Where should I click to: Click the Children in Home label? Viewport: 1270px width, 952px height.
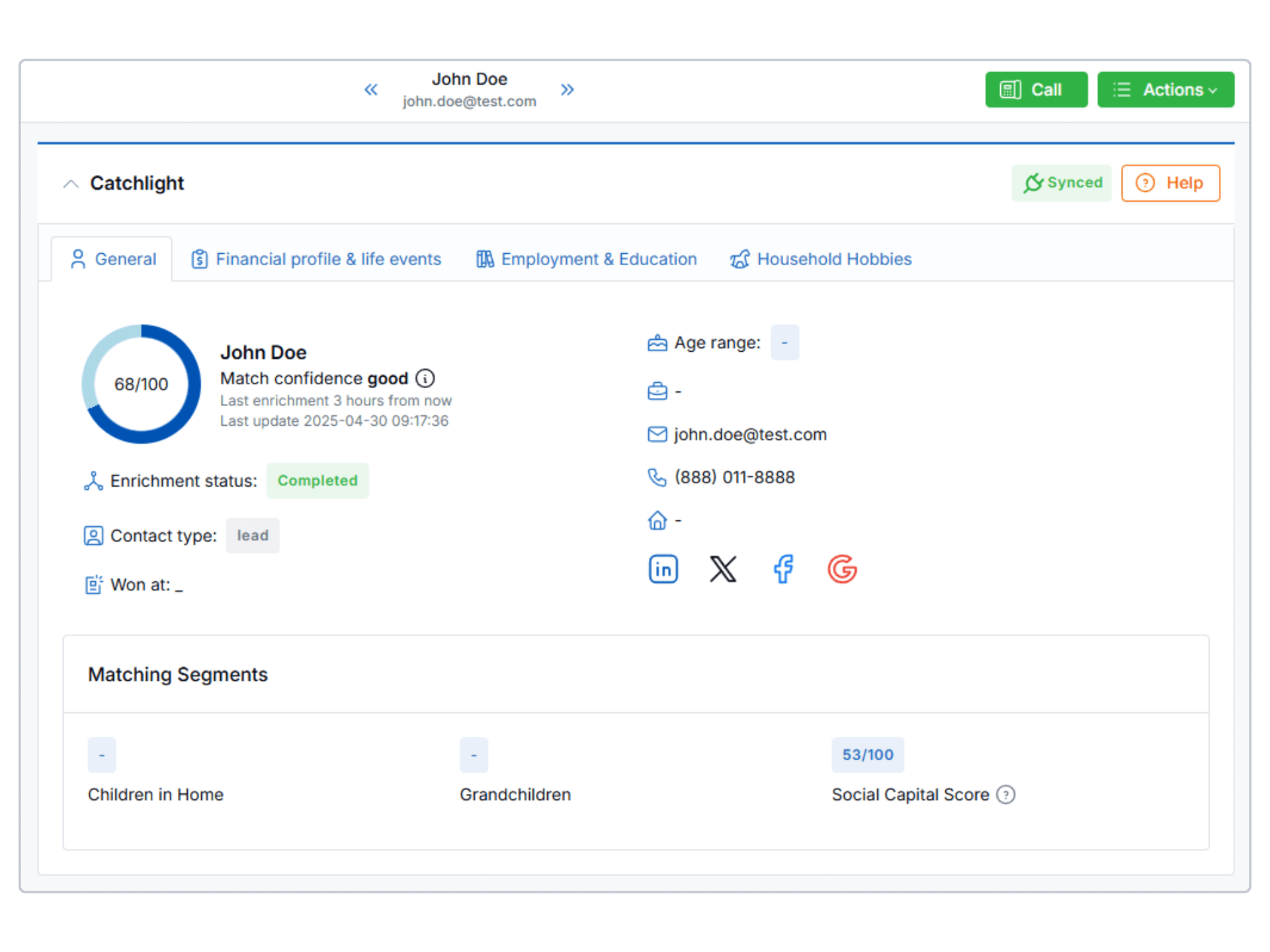(155, 794)
